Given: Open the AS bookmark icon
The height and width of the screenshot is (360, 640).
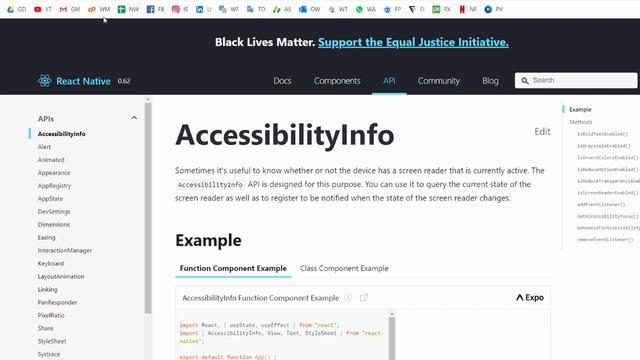Looking at the screenshot, I should click(277, 9).
